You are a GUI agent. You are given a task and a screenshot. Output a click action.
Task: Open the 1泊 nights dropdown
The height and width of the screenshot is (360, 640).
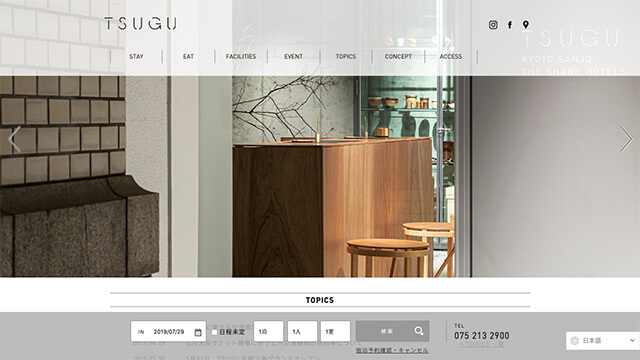coord(268,331)
